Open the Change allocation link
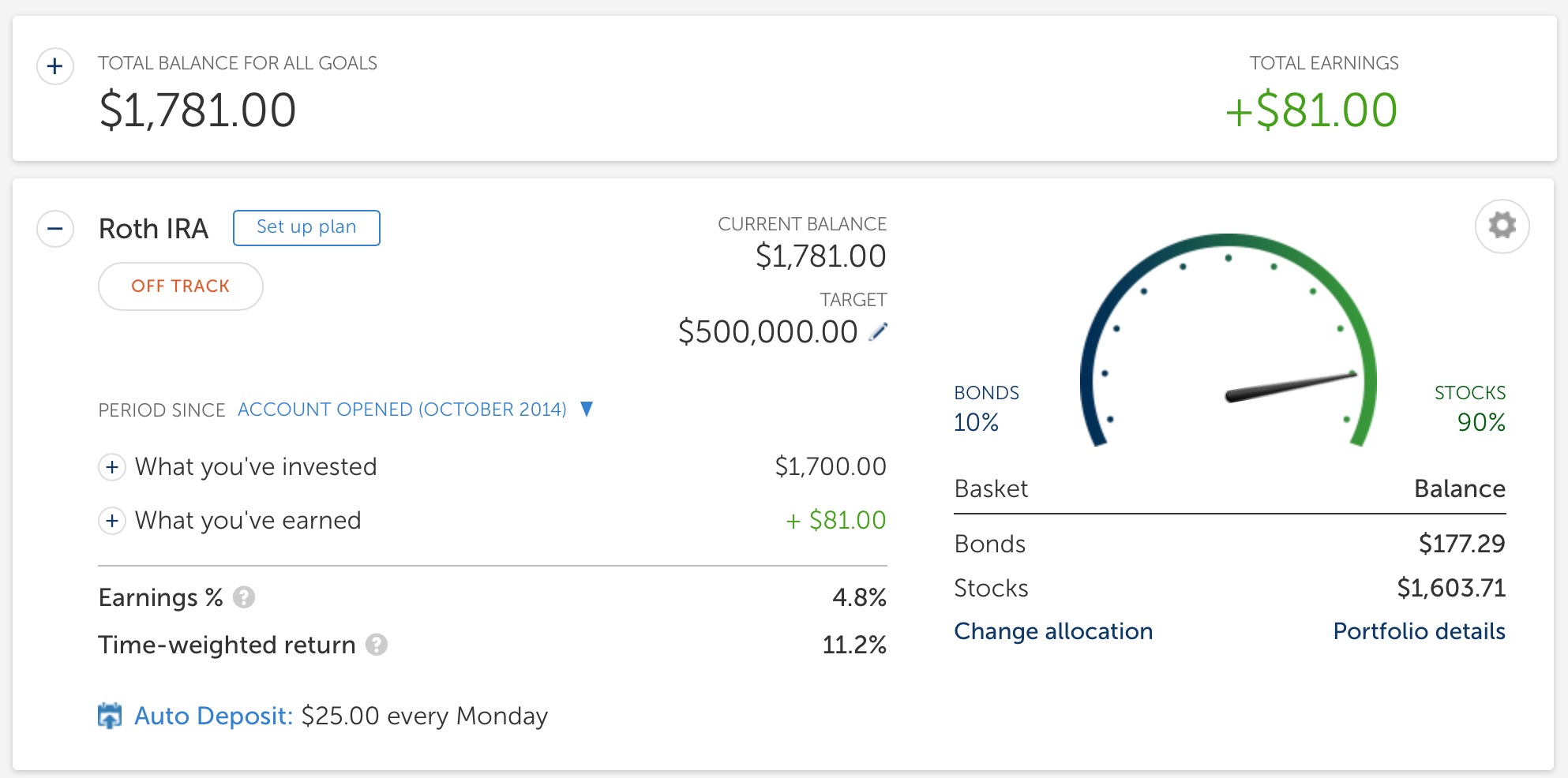The height and width of the screenshot is (778, 1568). [x=1053, y=631]
